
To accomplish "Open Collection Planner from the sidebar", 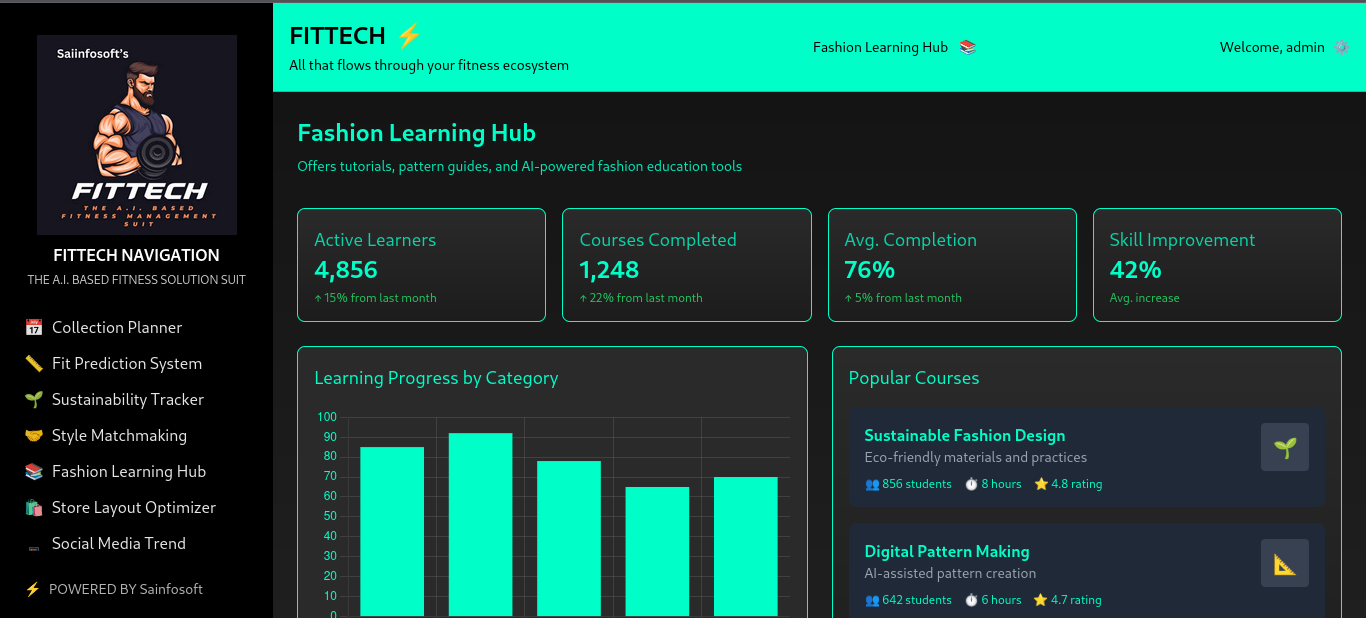I will point(117,328).
